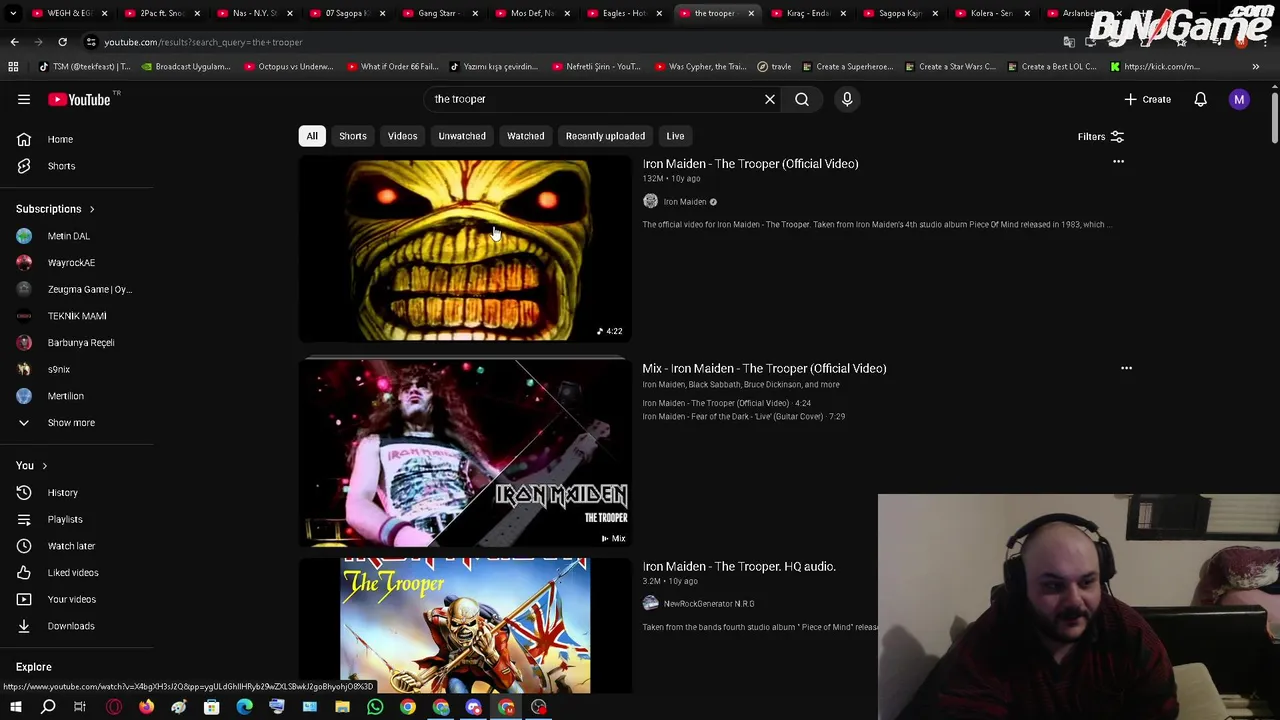Open Iron Maiden The Trooper Official Video thumbnail
Viewport: 1280px width, 720px height.
tap(465, 250)
